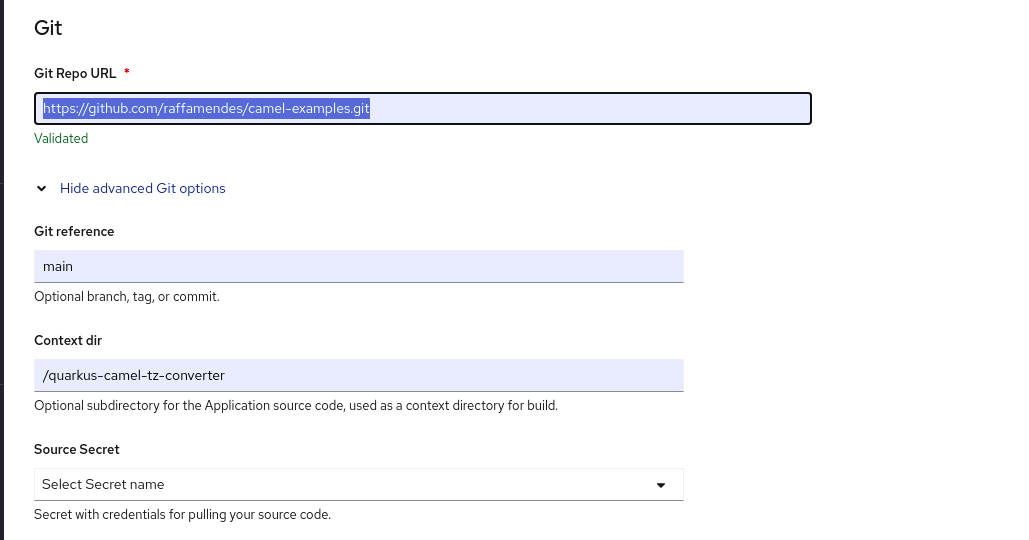
Task: Click the Source Secret dropdown caret arrow
Action: 660,485
